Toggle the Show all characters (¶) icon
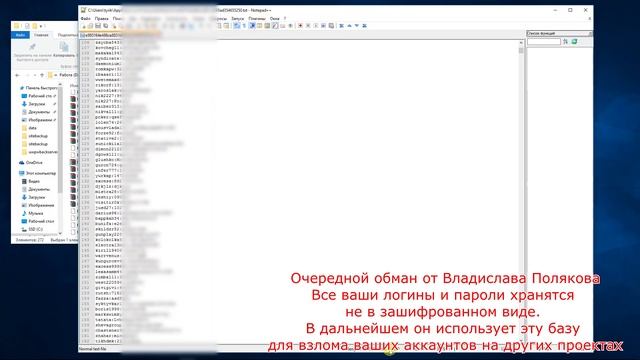The height and width of the screenshot is (360, 640). point(244,26)
